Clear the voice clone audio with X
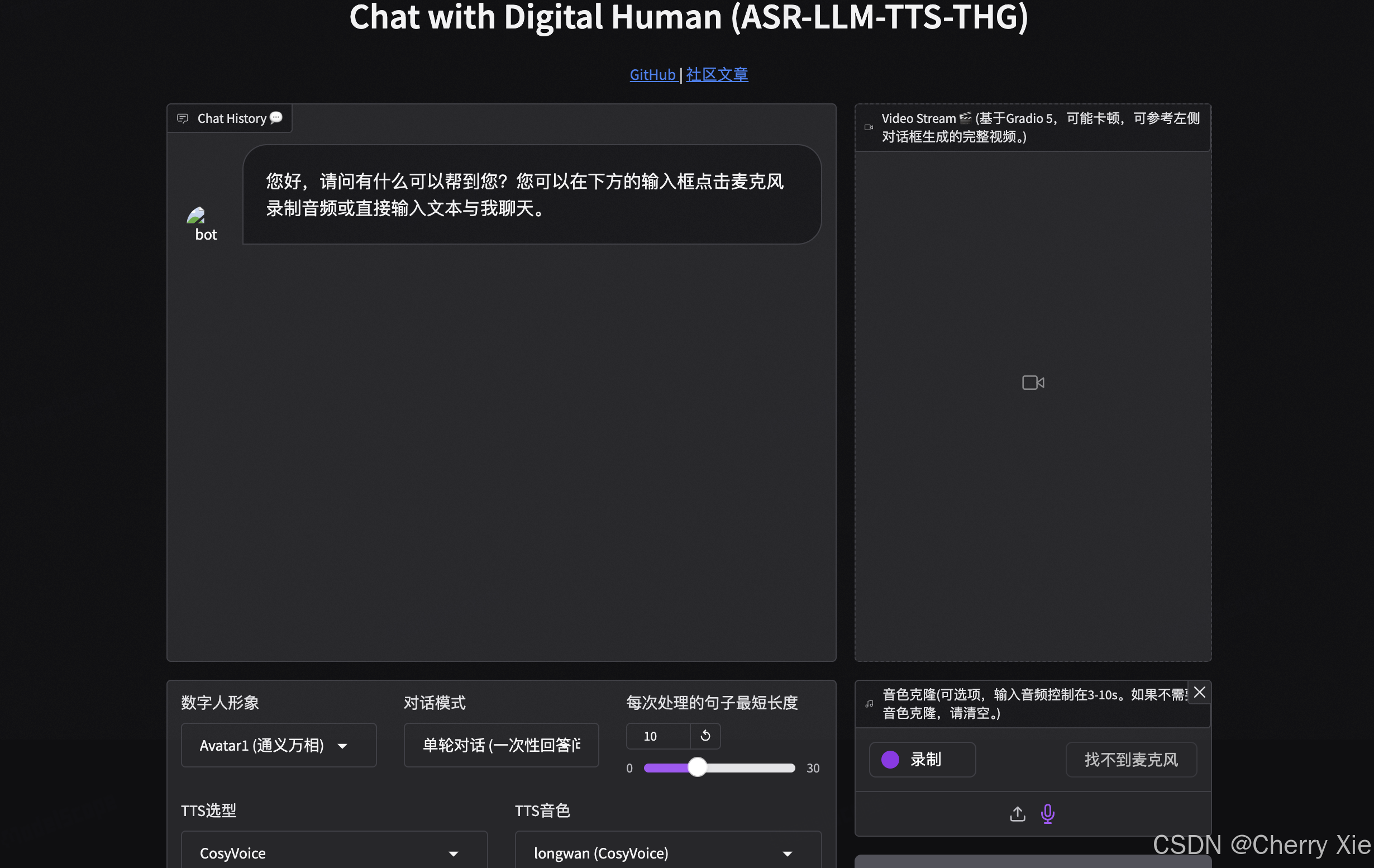The image size is (1374, 868). click(1199, 692)
